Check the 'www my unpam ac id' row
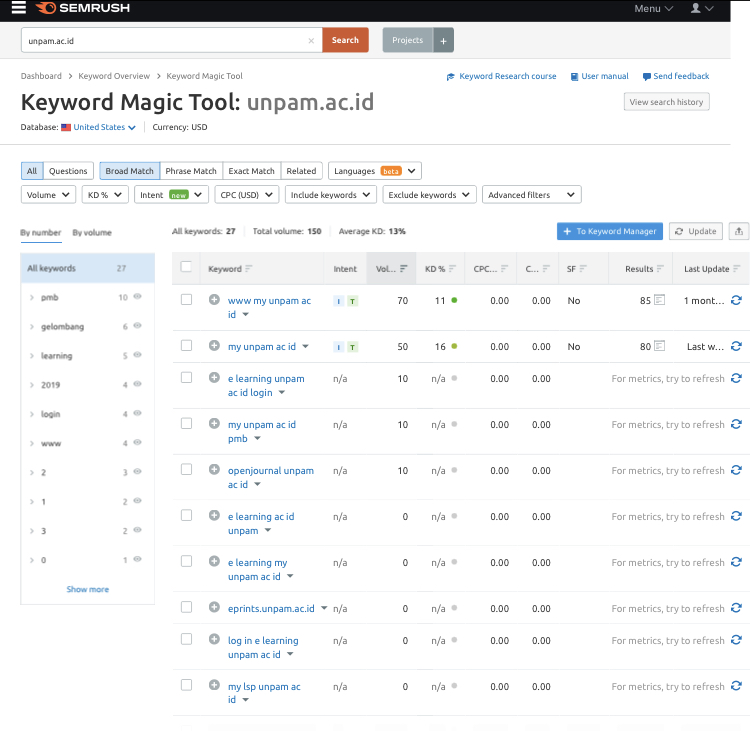This screenshot has height=731, width=750. [186, 300]
